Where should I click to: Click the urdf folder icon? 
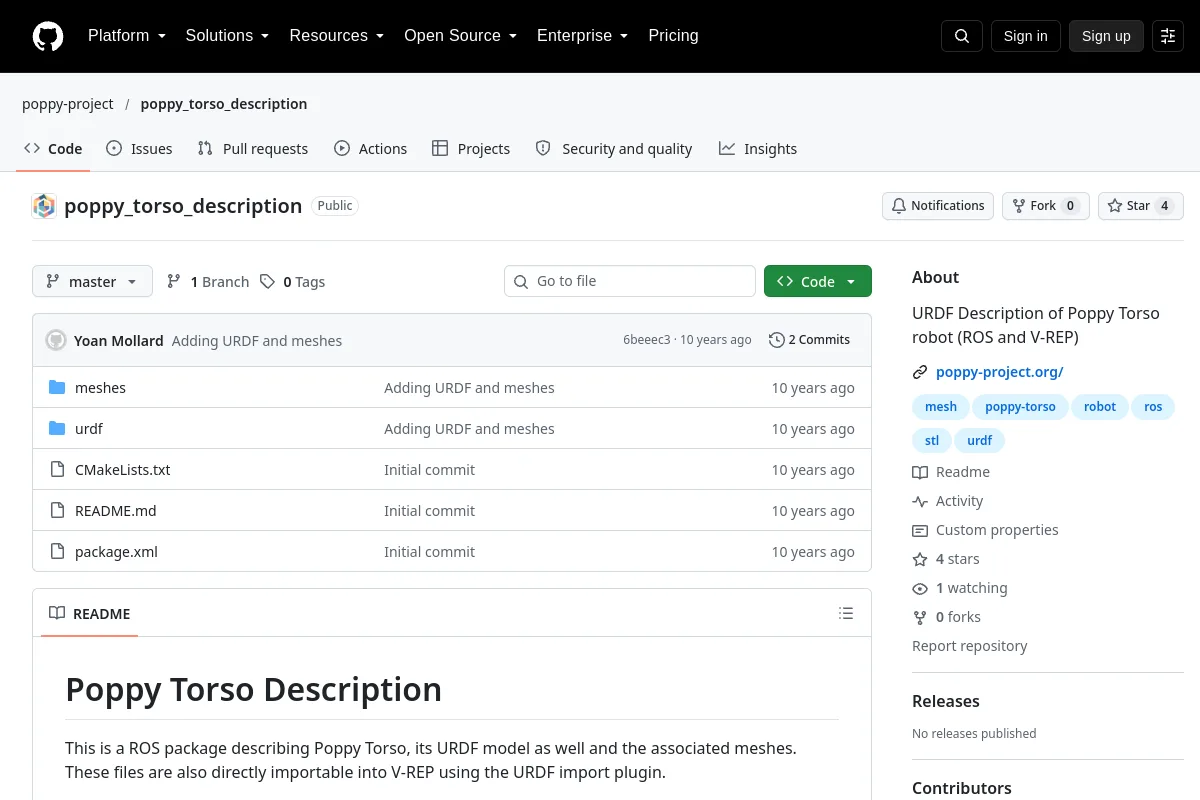coord(57,429)
